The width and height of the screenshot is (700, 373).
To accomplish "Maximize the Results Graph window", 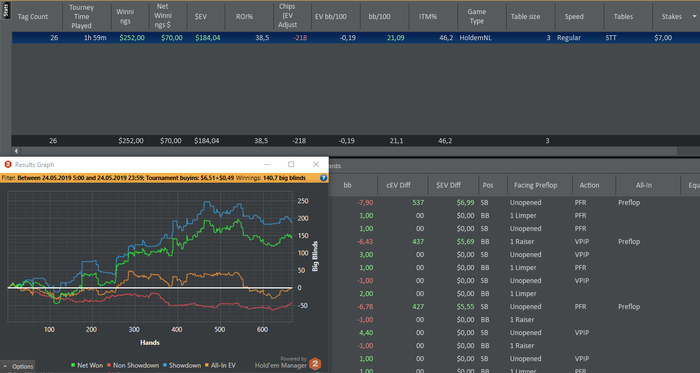I will tap(291, 164).
